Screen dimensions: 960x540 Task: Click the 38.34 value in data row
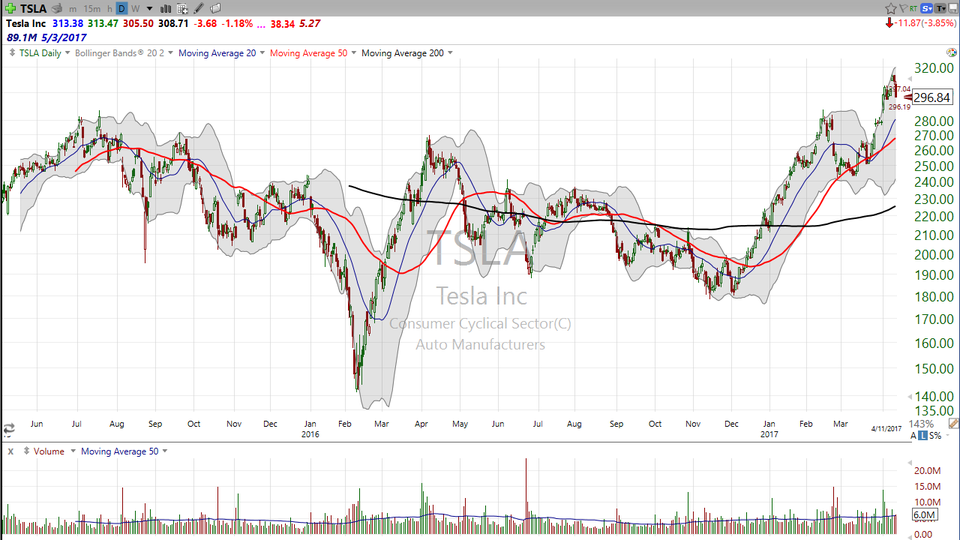(x=282, y=24)
